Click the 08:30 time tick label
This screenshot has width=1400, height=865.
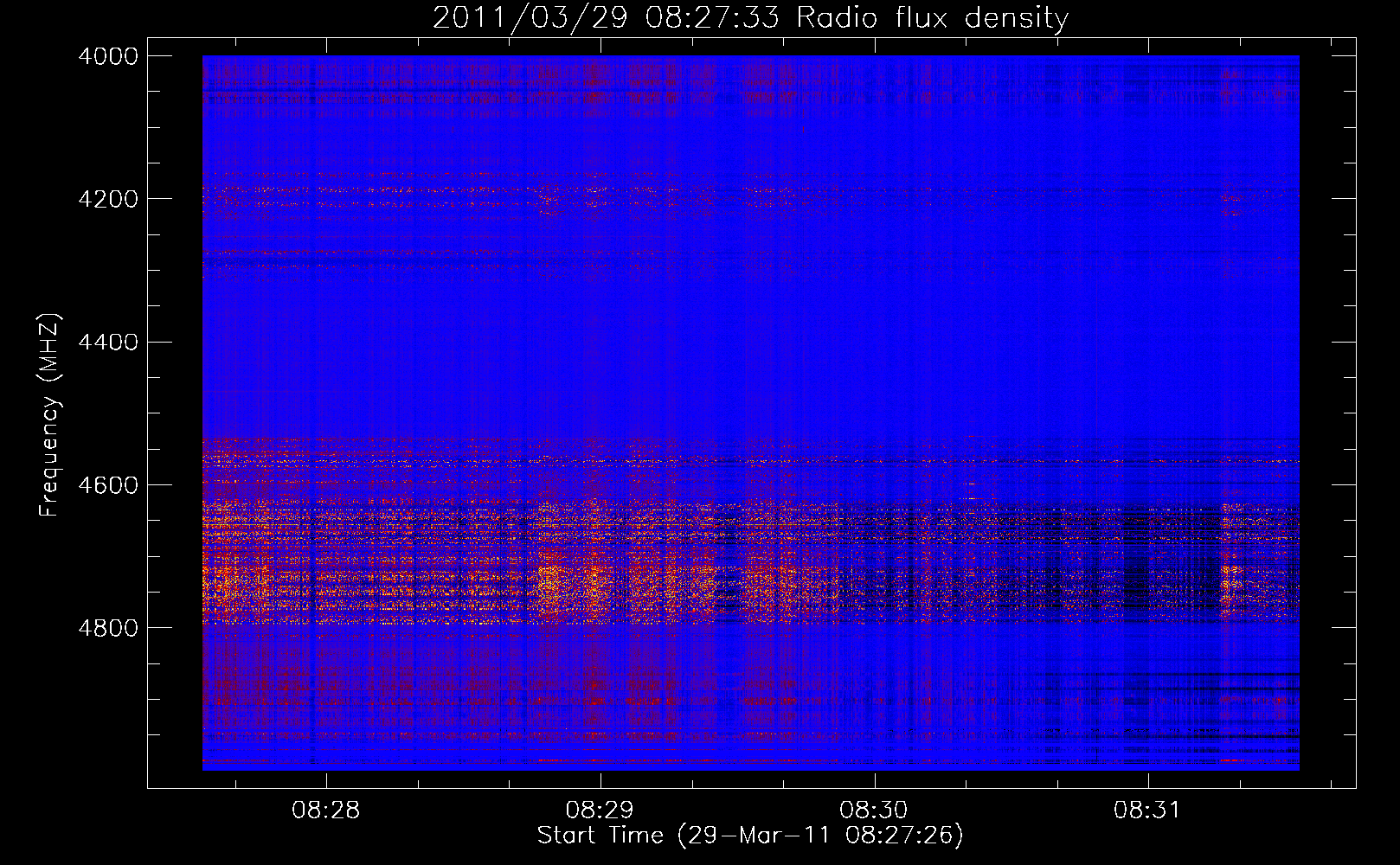tap(874, 811)
